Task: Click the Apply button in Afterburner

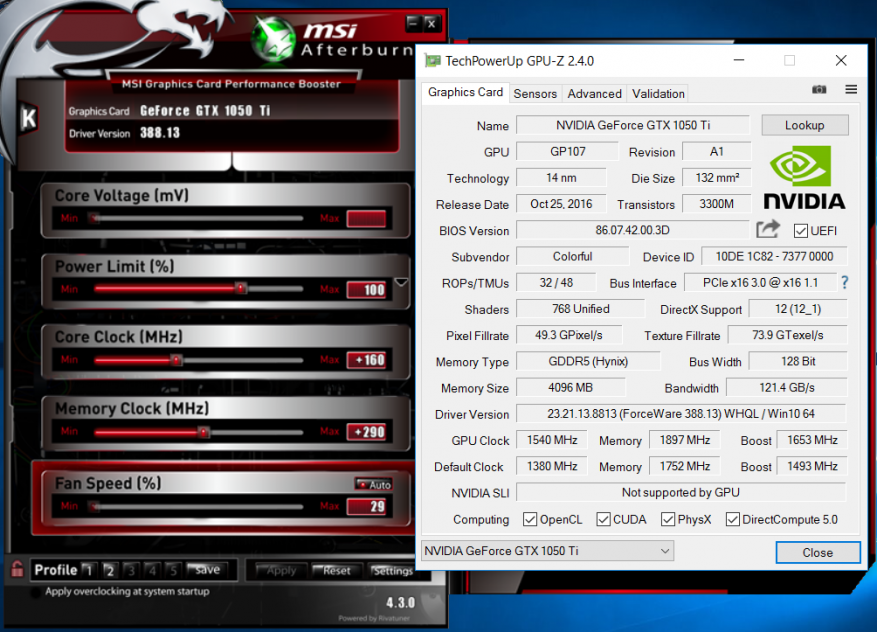Action: (281, 570)
